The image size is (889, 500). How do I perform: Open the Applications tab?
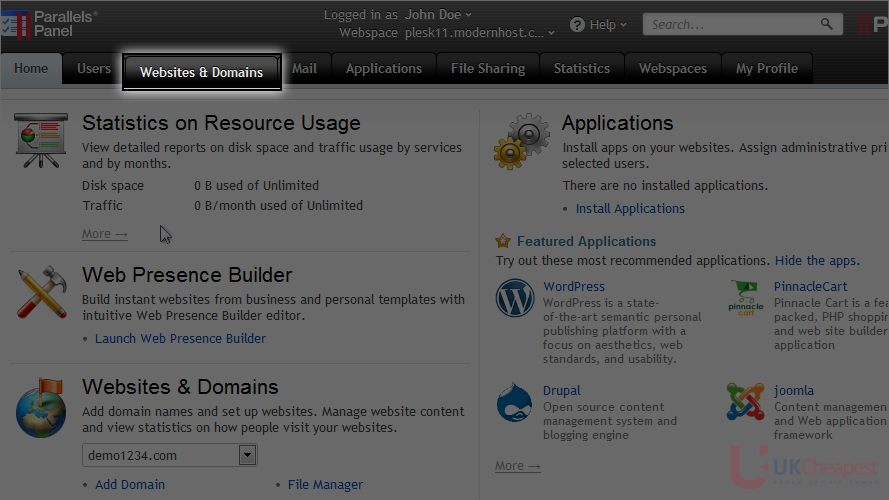click(x=384, y=69)
